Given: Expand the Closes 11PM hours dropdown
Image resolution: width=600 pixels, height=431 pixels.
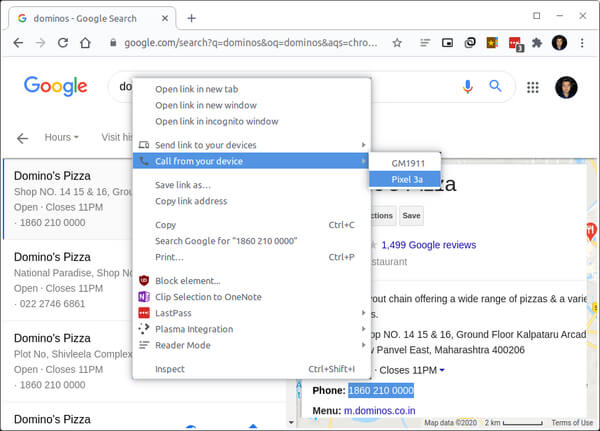Looking at the screenshot, I should coord(412,370).
